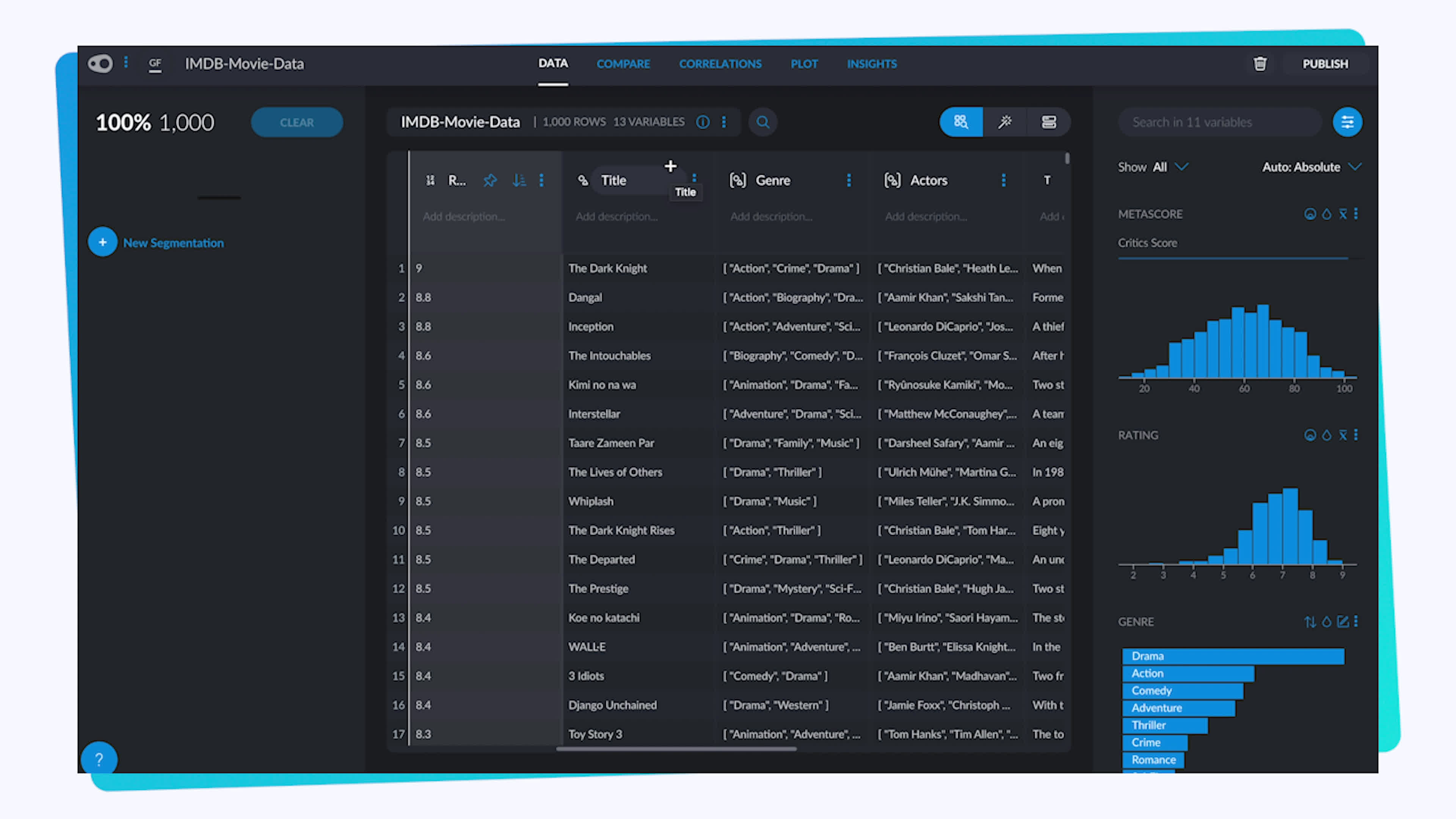1456x819 pixels.
Task: Add a New Segmentation
Action: click(156, 243)
